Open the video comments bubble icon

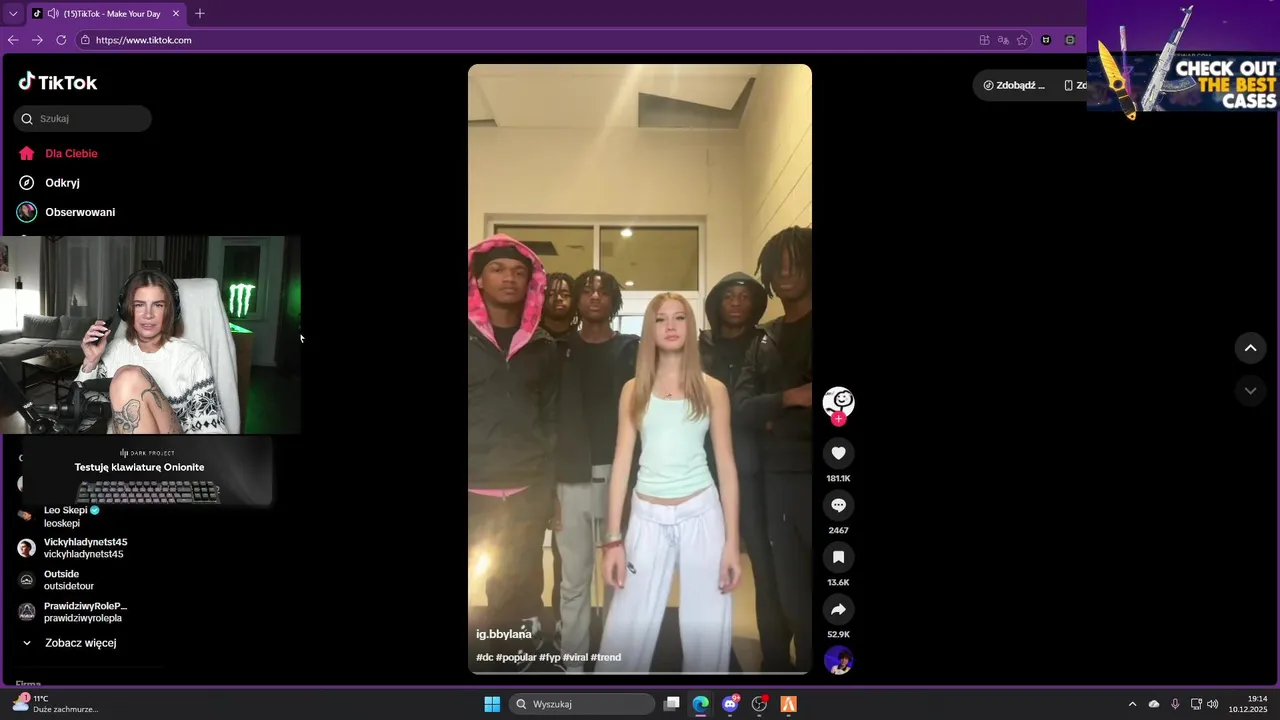point(838,505)
